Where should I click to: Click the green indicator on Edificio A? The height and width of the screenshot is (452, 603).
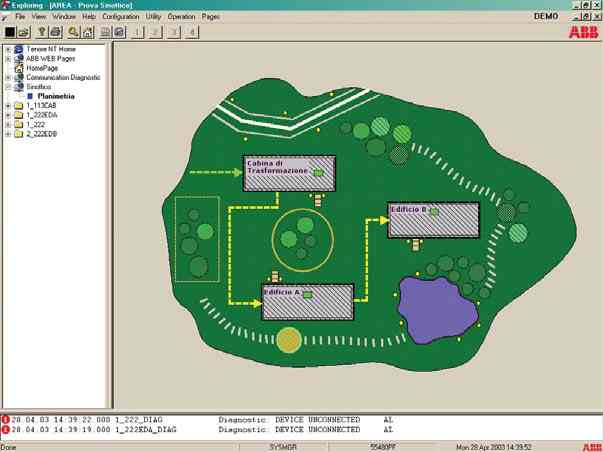pyautogui.click(x=308, y=295)
